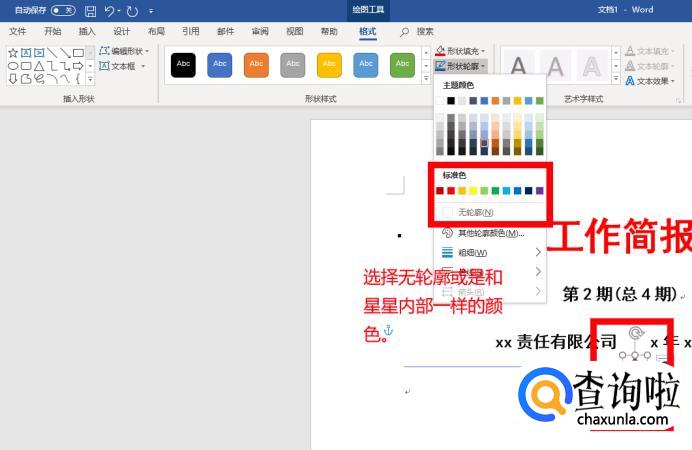
Task: Apply the black Abc shape style
Action: [183, 64]
